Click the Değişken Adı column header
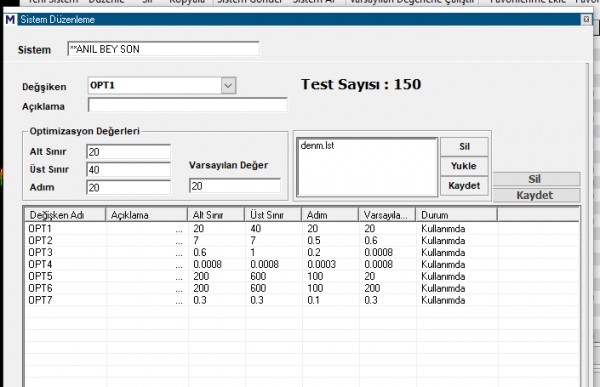This screenshot has height=387, width=600. tap(65, 215)
